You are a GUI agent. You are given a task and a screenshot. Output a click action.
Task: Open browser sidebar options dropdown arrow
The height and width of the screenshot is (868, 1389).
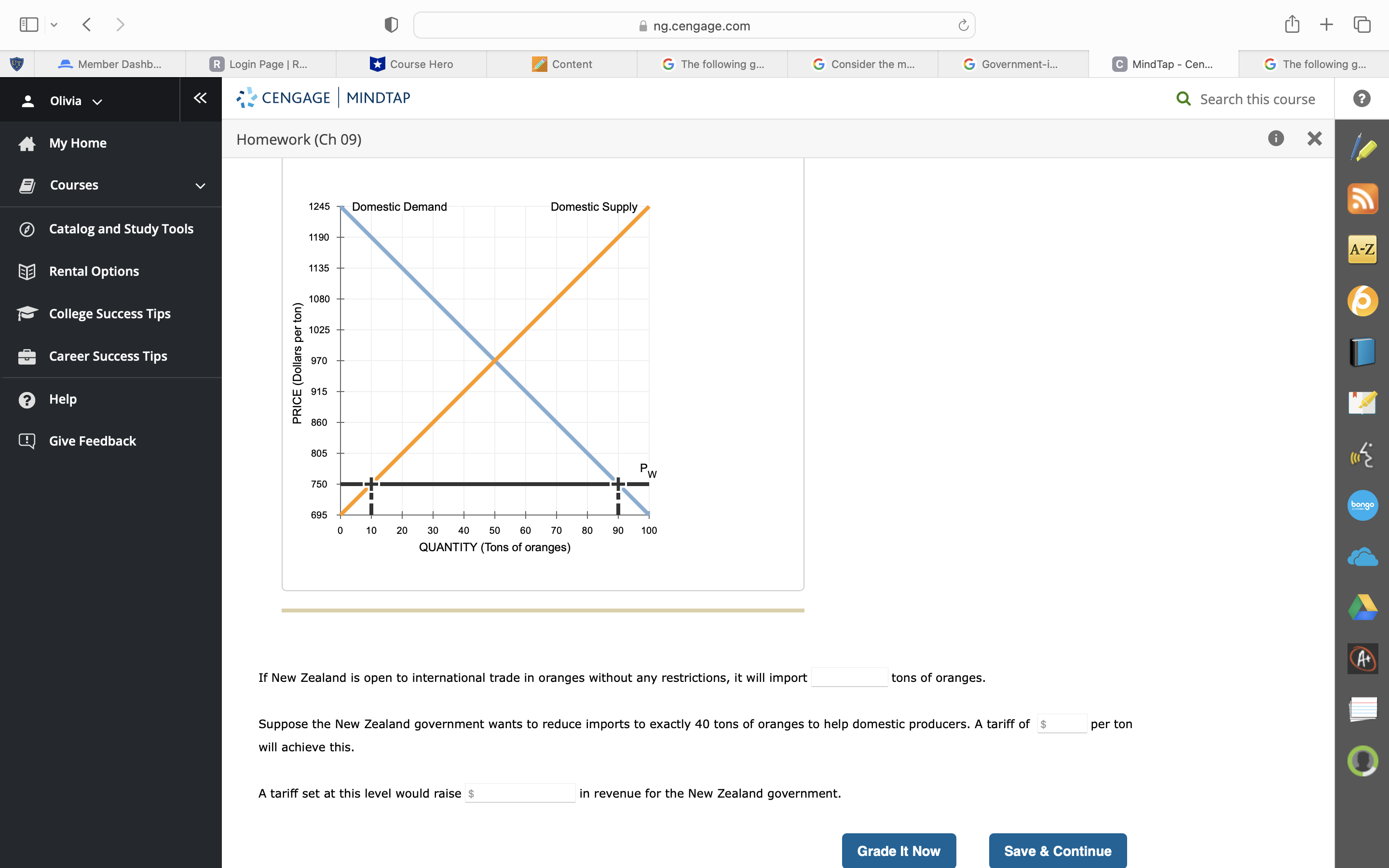click(54, 25)
